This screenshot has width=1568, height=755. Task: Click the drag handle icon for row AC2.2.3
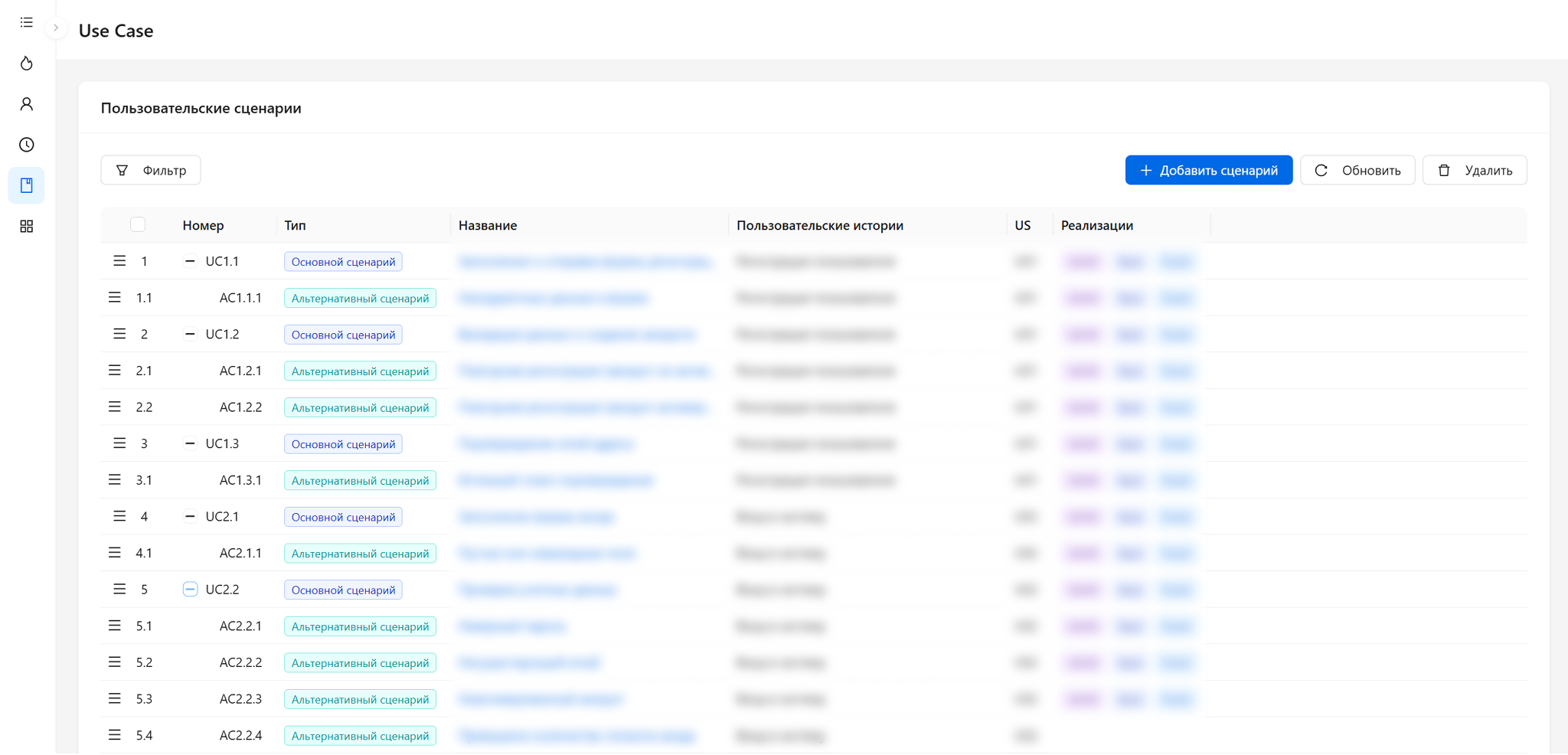(115, 698)
